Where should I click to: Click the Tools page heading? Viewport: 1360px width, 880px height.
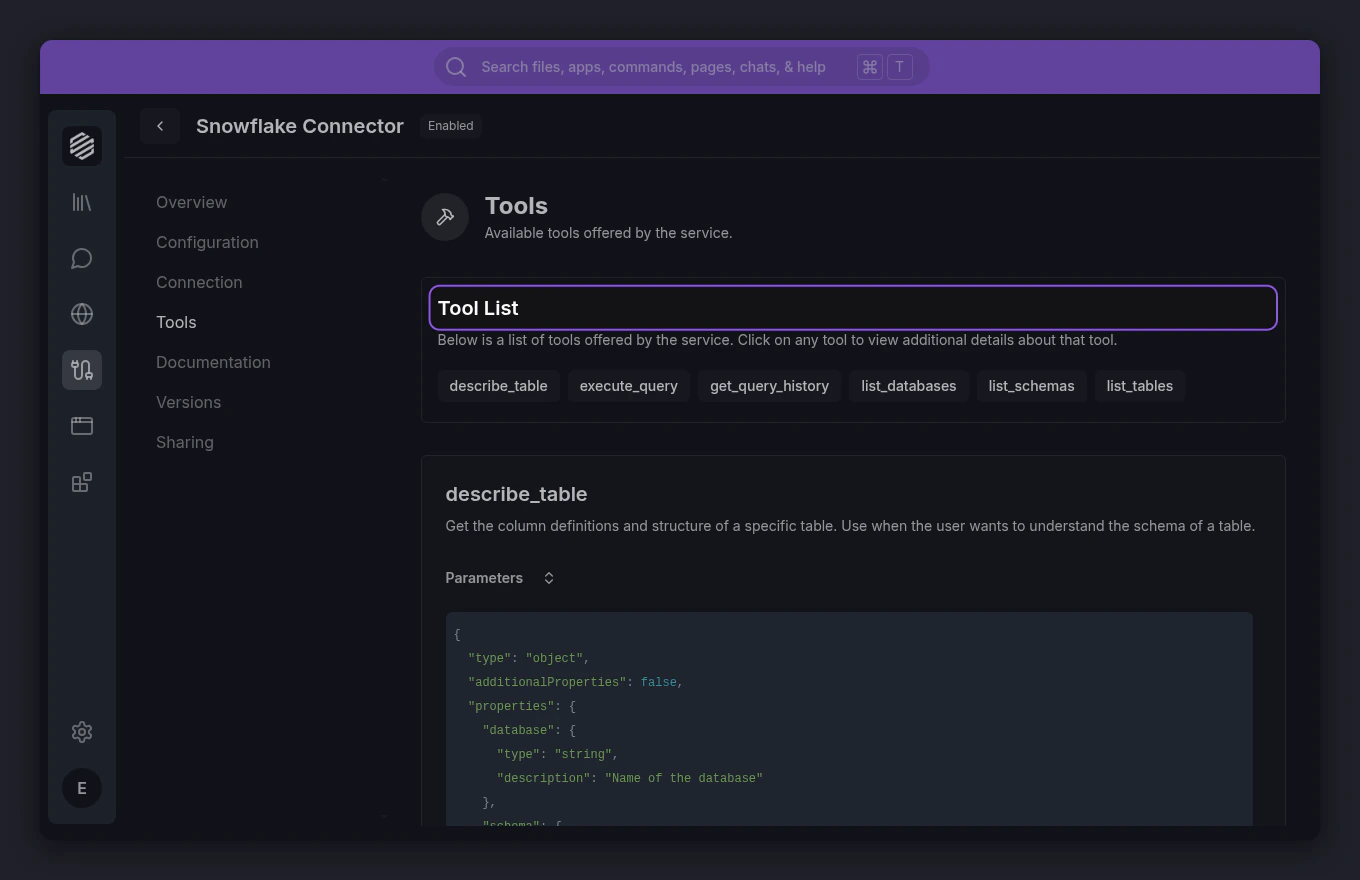tap(516, 206)
